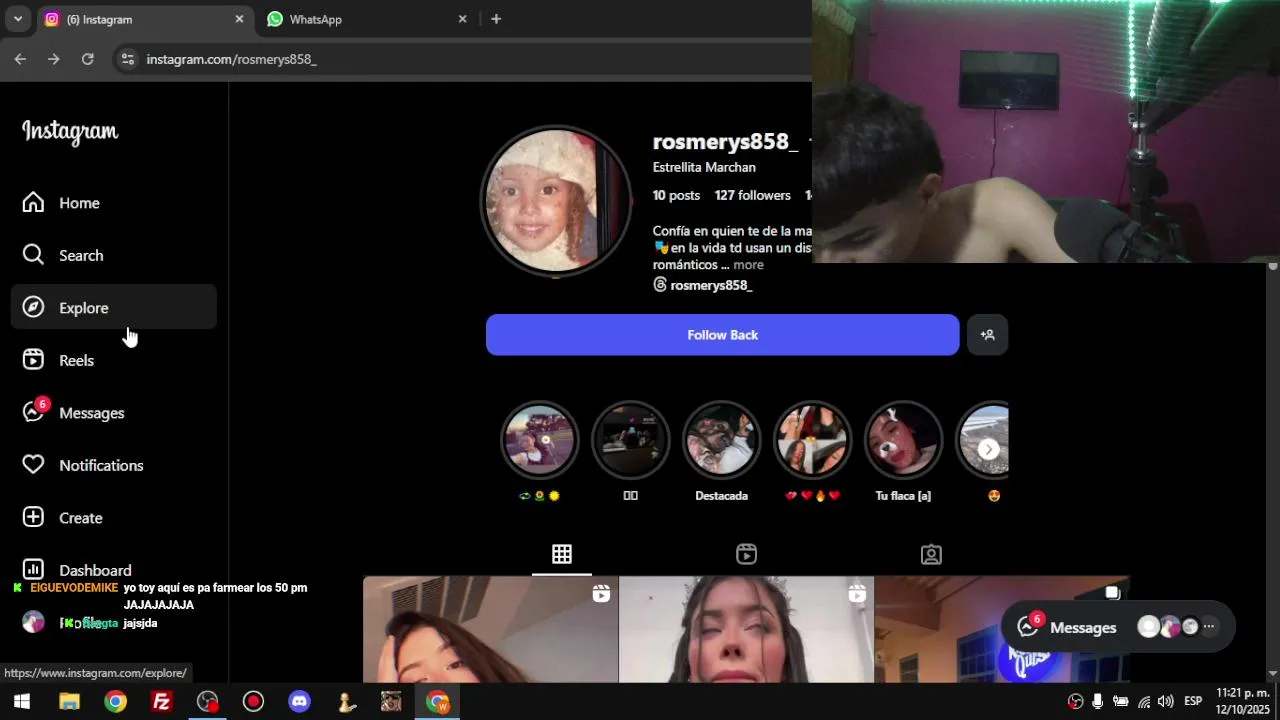Open the Reels section
Image resolution: width=1280 pixels, height=720 pixels.
pyautogui.click(x=114, y=360)
